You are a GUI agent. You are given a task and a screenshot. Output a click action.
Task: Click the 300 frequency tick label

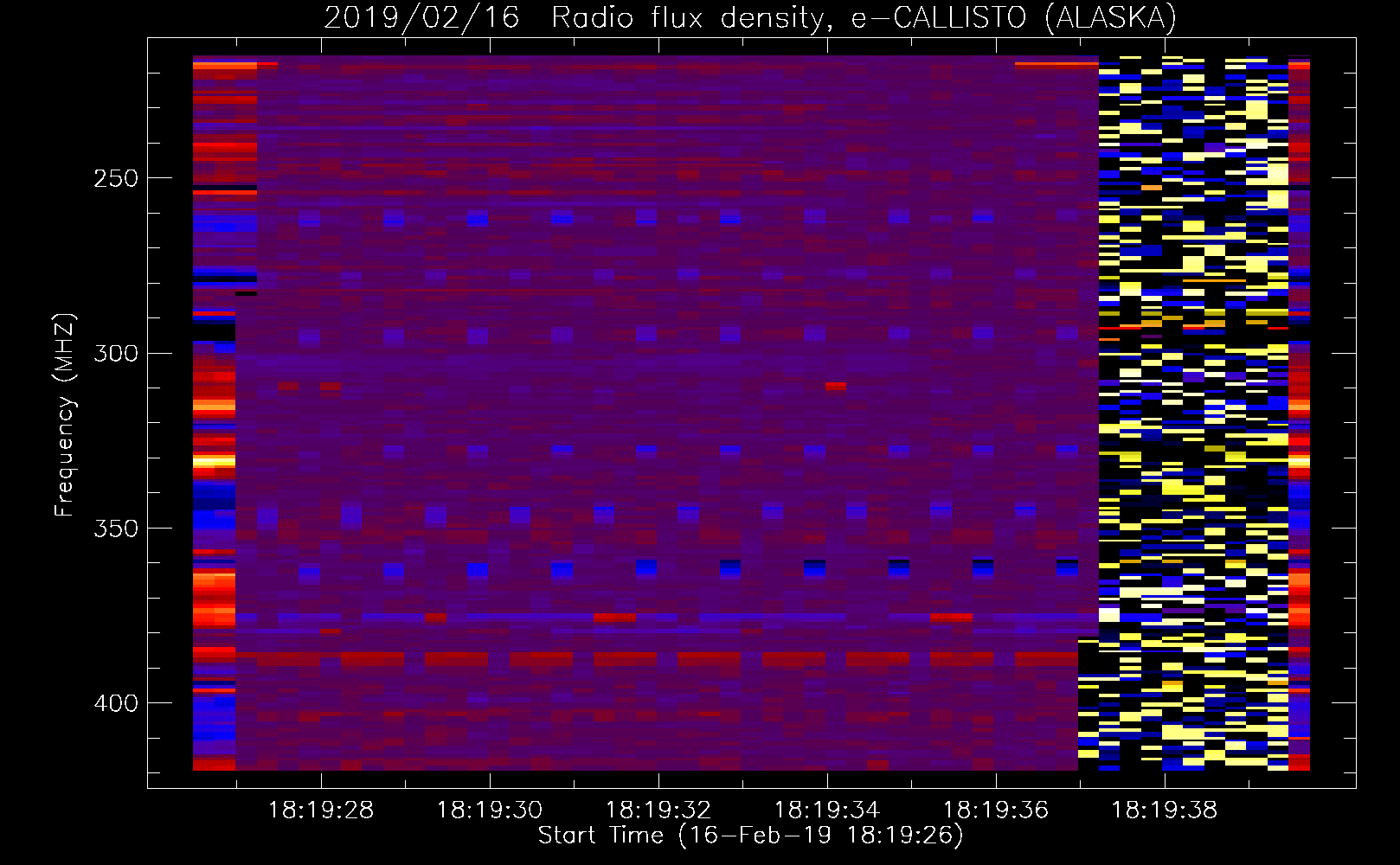[x=115, y=353]
